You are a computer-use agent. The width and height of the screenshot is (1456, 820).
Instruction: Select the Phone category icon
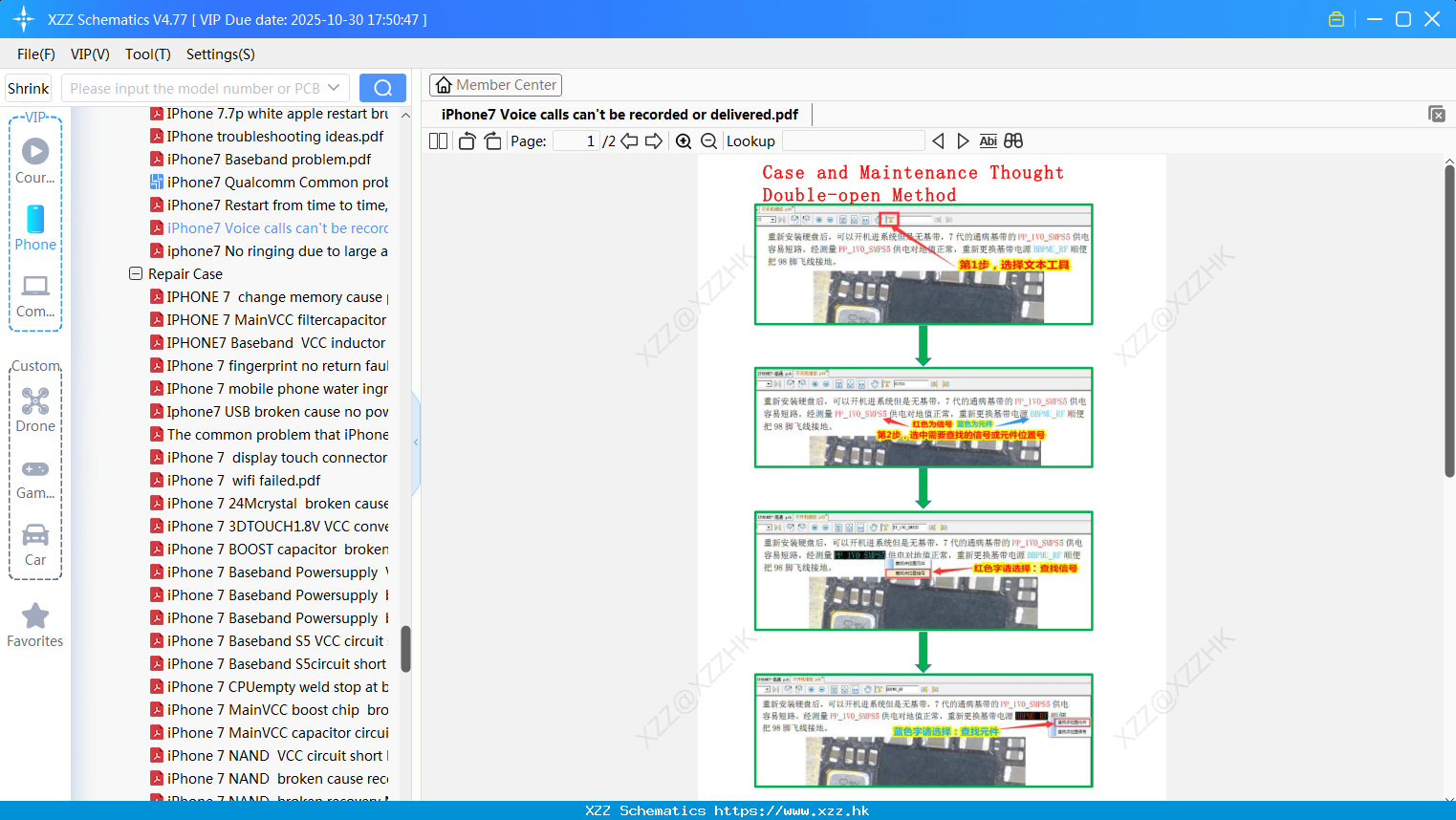point(35,227)
